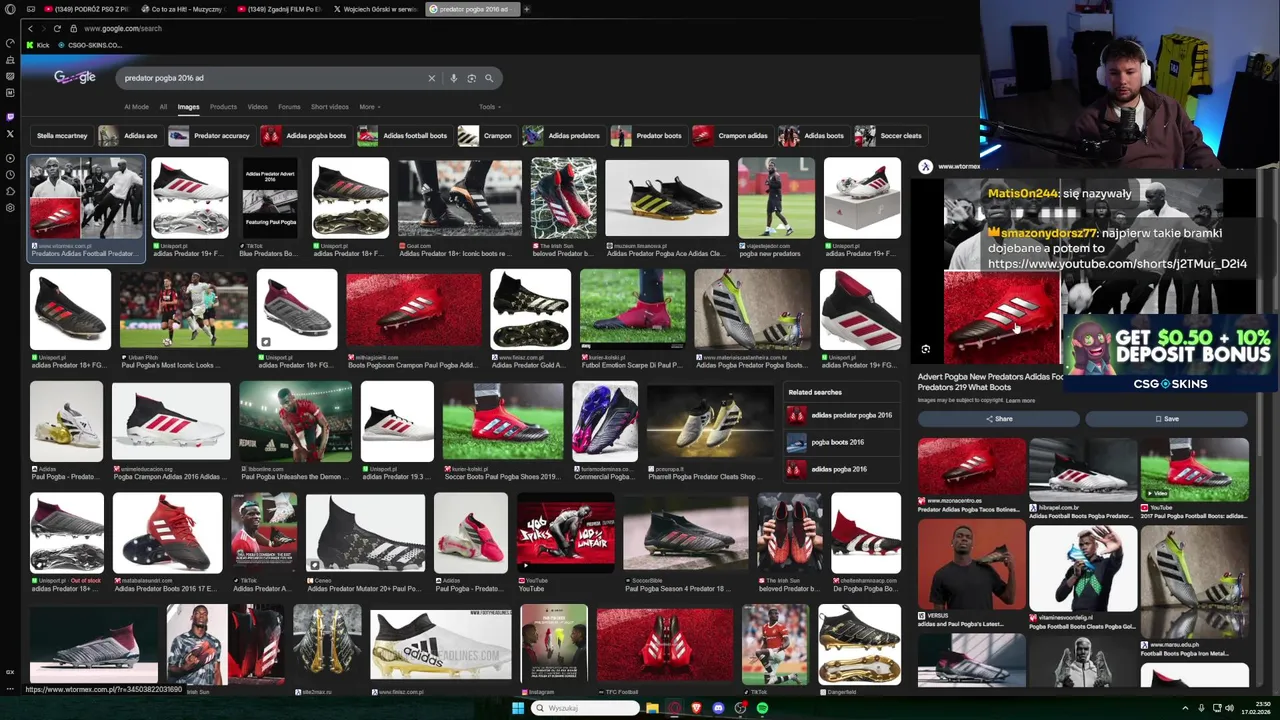Open the TikTok Blue Predators thumbnail
This screenshot has height=720, width=1280.
(270, 198)
